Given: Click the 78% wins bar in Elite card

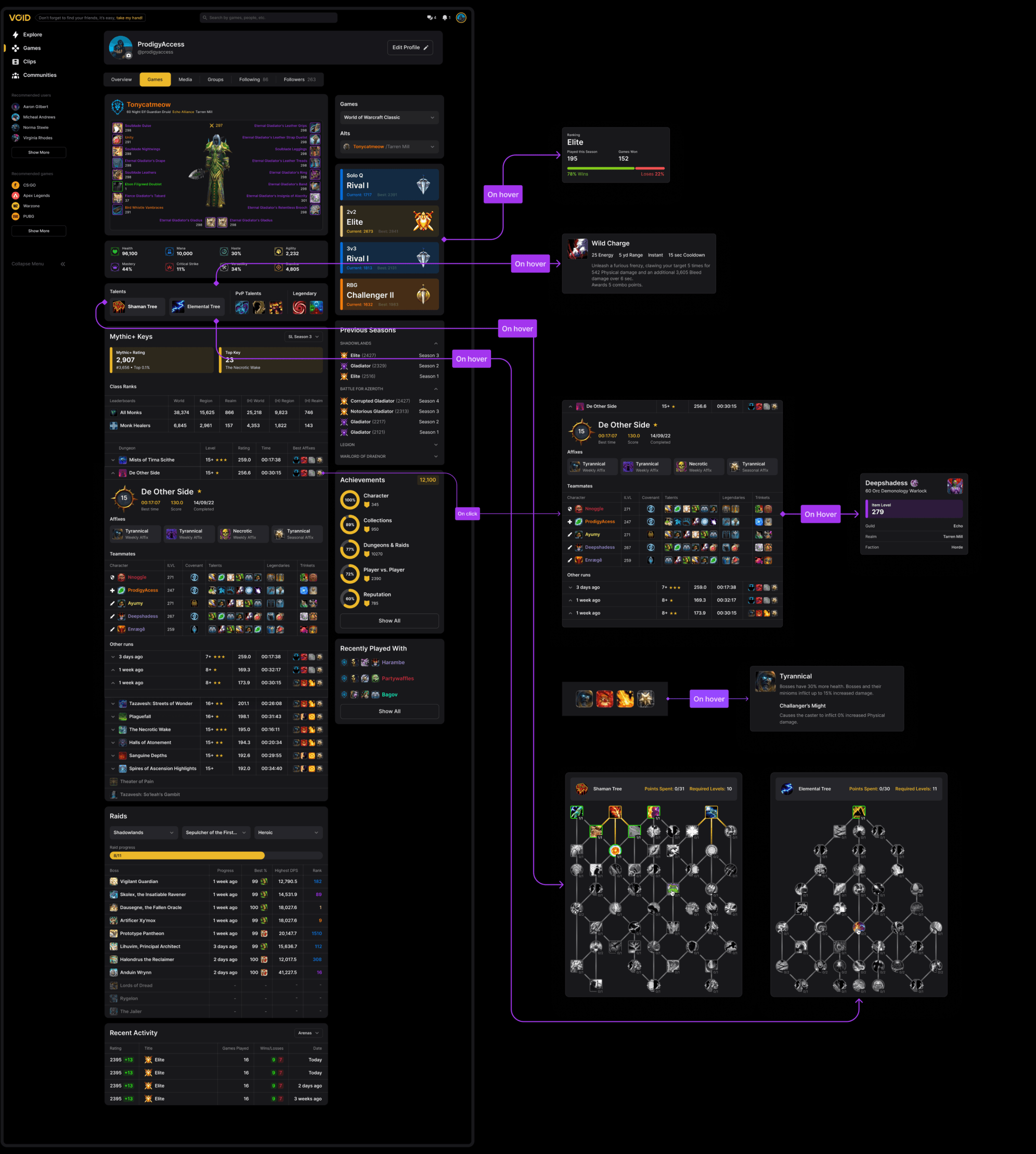Looking at the screenshot, I should [600, 168].
